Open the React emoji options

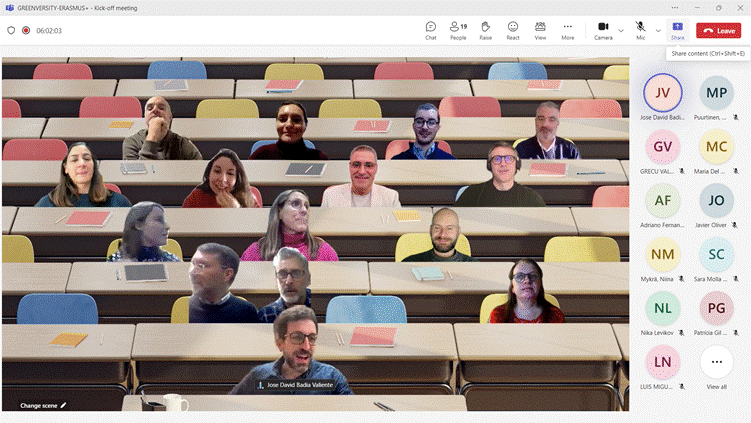coord(513,30)
